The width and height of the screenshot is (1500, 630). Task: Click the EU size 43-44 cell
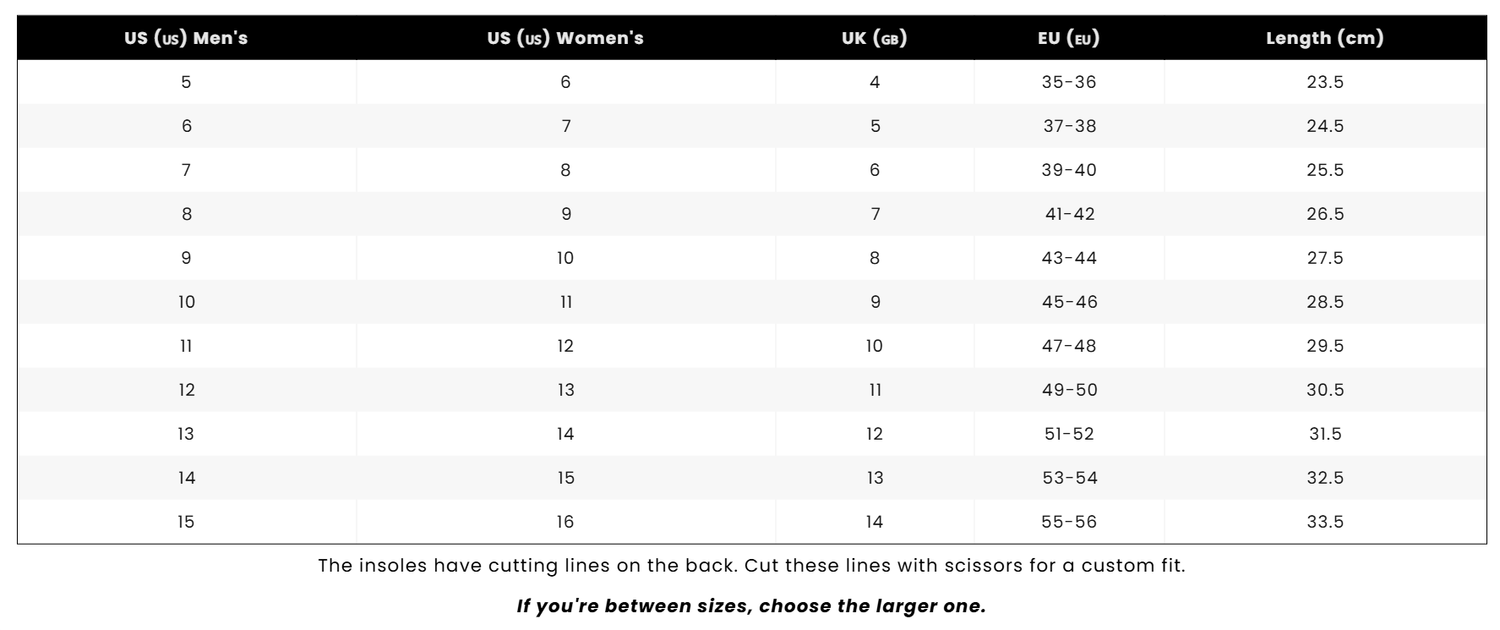pos(1069,258)
